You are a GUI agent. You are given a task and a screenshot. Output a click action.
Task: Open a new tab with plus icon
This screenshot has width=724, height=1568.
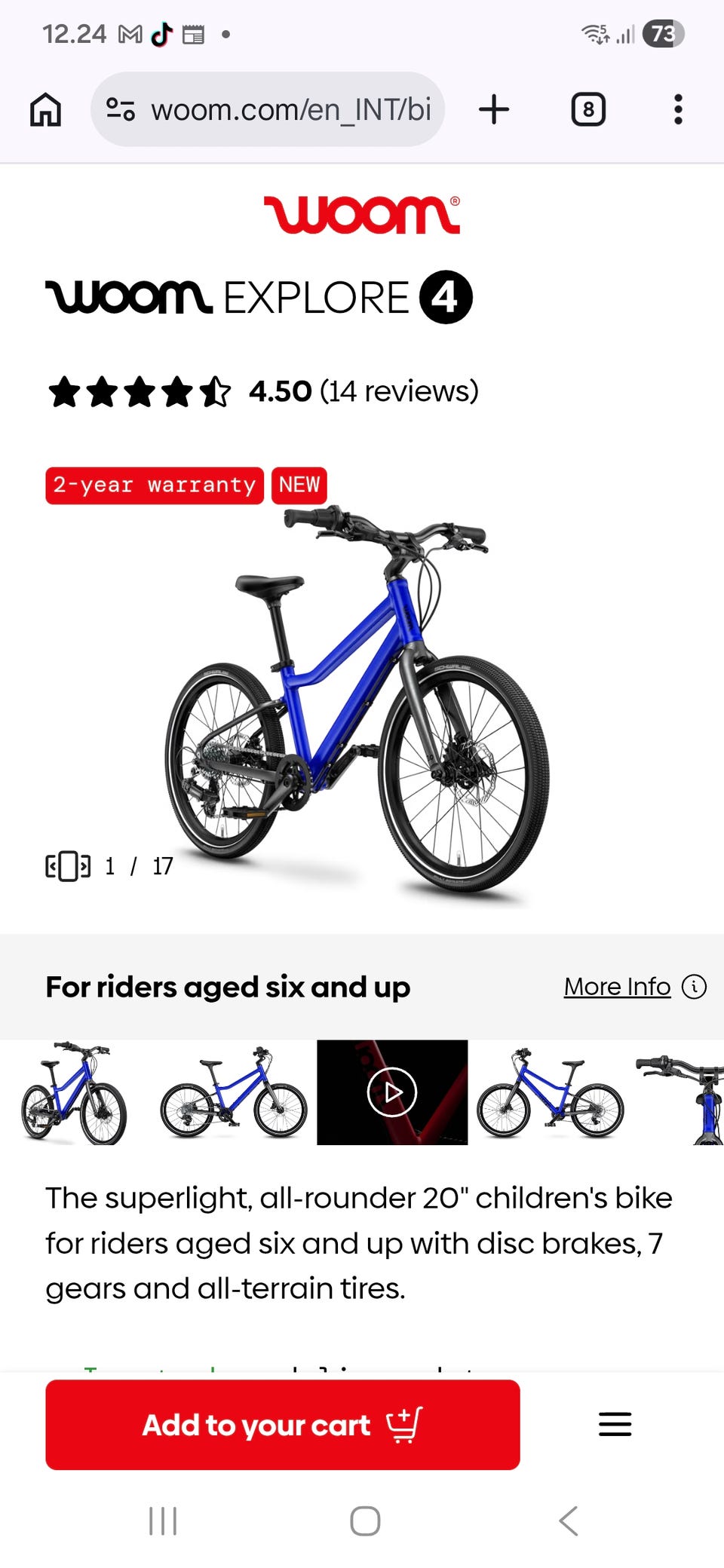pos(494,109)
